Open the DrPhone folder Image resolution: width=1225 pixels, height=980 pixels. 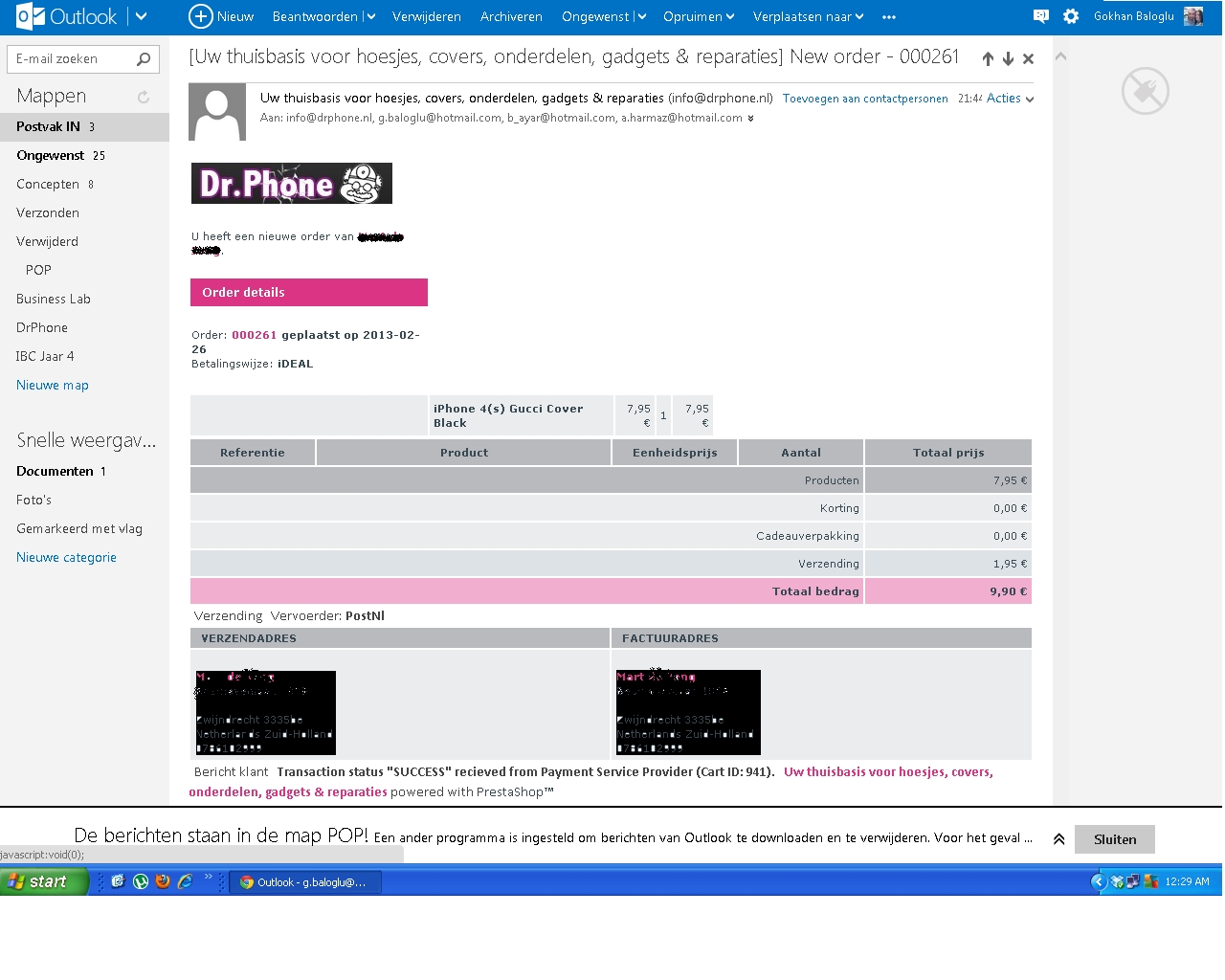[x=84, y=327]
